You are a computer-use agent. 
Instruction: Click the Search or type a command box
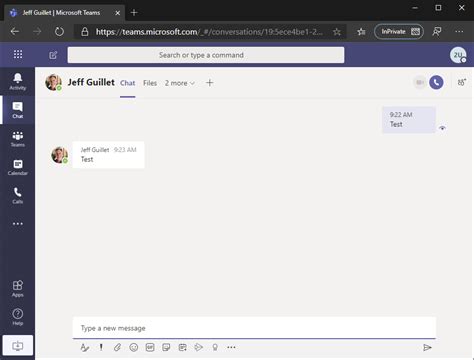tap(206, 55)
